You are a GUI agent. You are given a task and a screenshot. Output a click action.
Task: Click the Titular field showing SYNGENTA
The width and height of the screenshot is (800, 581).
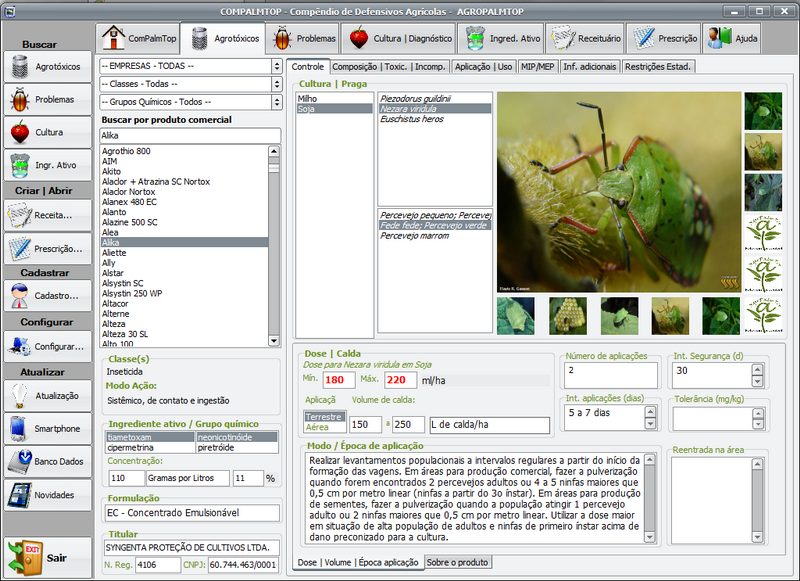(192, 548)
